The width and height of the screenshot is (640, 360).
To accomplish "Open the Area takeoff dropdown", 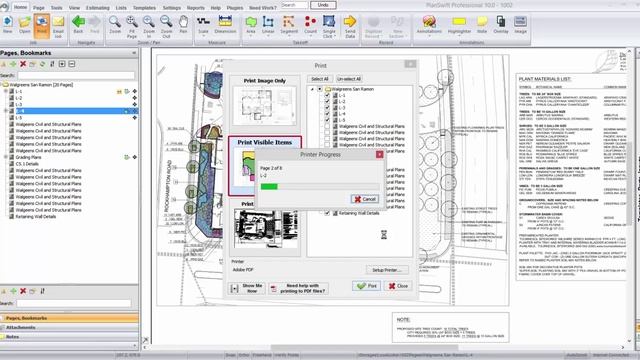I will [251, 36].
